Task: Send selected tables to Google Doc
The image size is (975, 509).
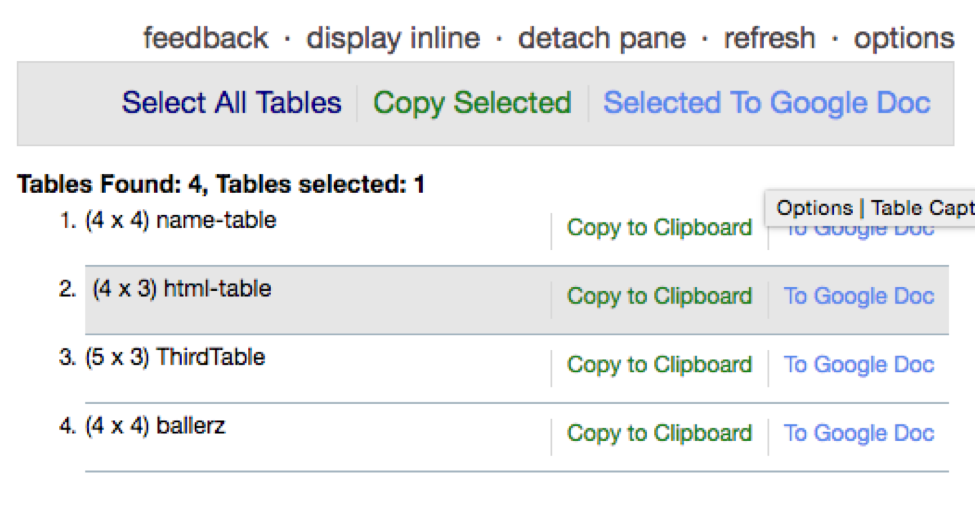Action: [767, 103]
